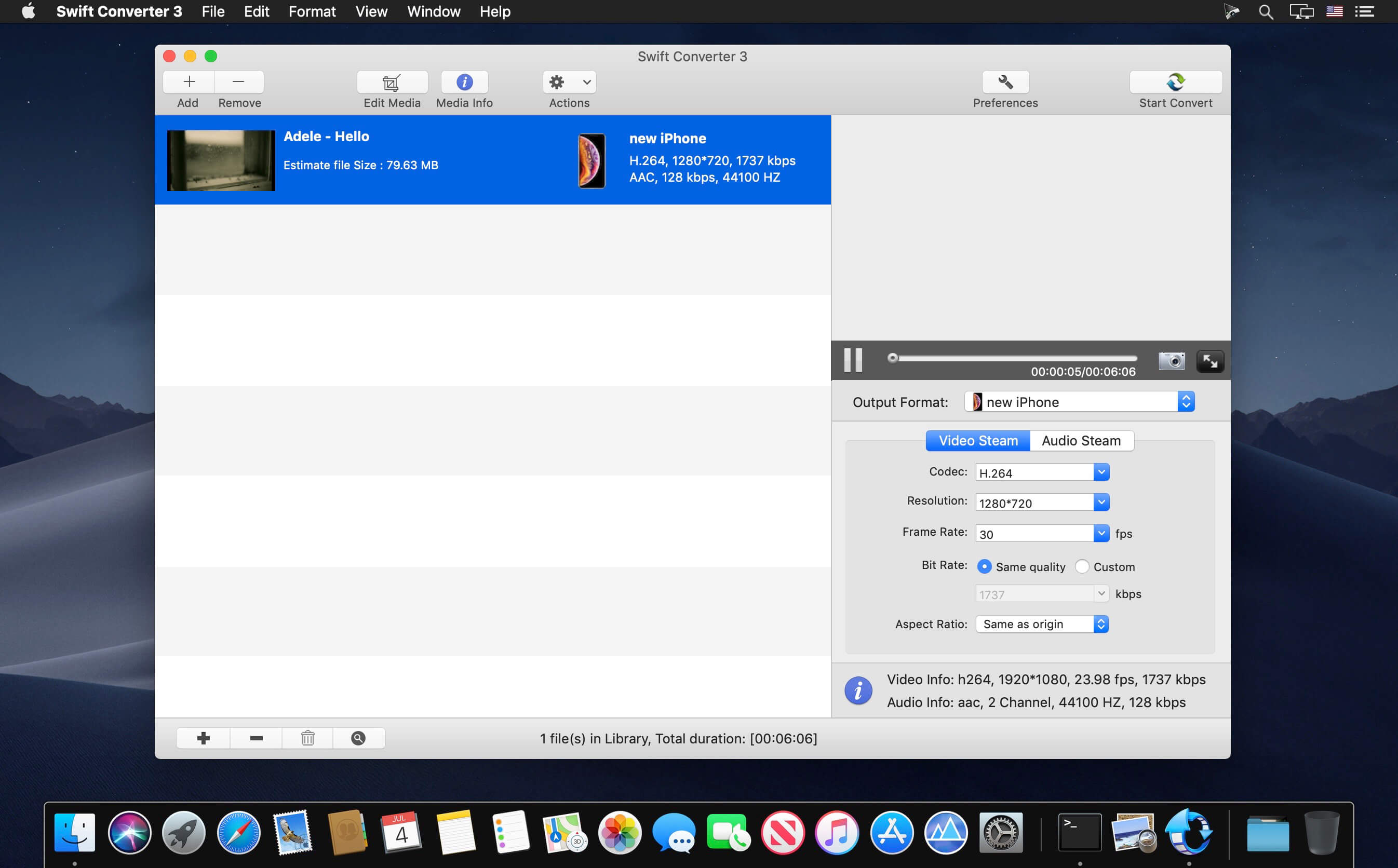Open the Output Format popup
The height and width of the screenshot is (868, 1398).
pyautogui.click(x=1079, y=402)
